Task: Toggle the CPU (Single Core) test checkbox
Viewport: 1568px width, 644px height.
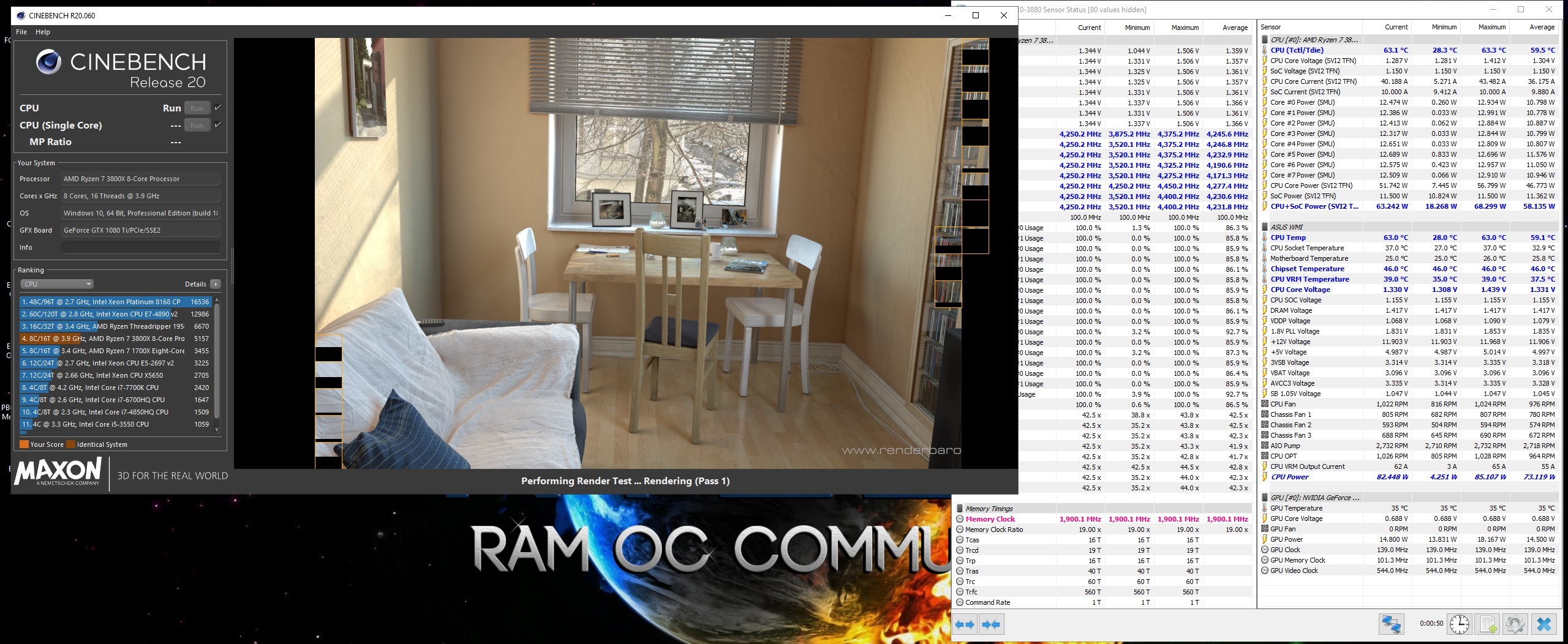Action: [x=217, y=125]
